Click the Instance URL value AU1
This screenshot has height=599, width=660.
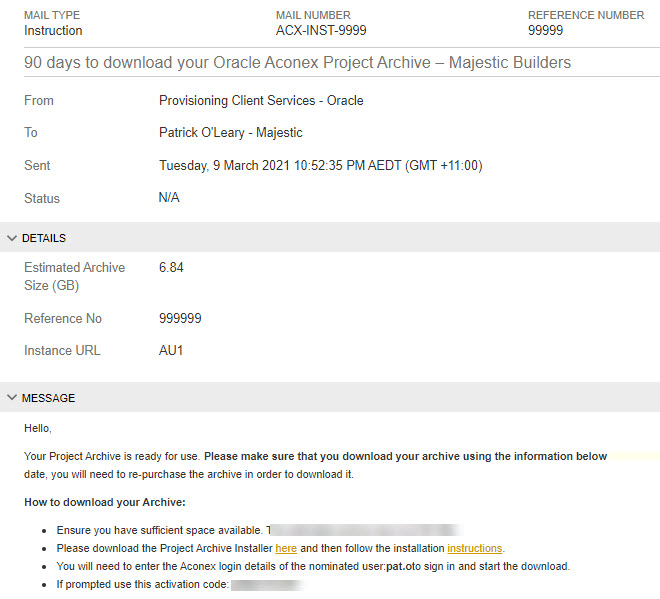pos(171,351)
